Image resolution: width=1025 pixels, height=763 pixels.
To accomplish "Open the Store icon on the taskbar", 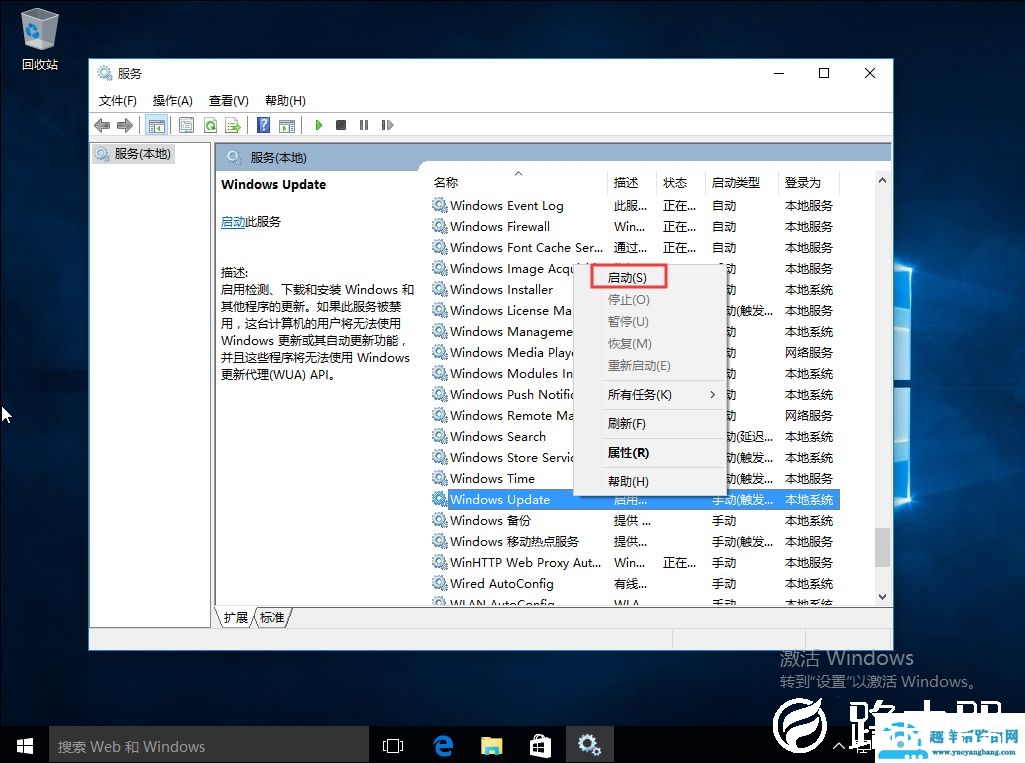I will coord(540,745).
